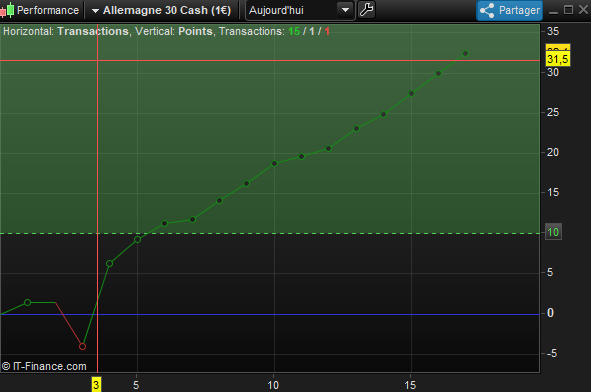The width and height of the screenshot is (591, 392).
Task: Open the Aujourd'hui period dropdown
Action: tap(300, 10)
